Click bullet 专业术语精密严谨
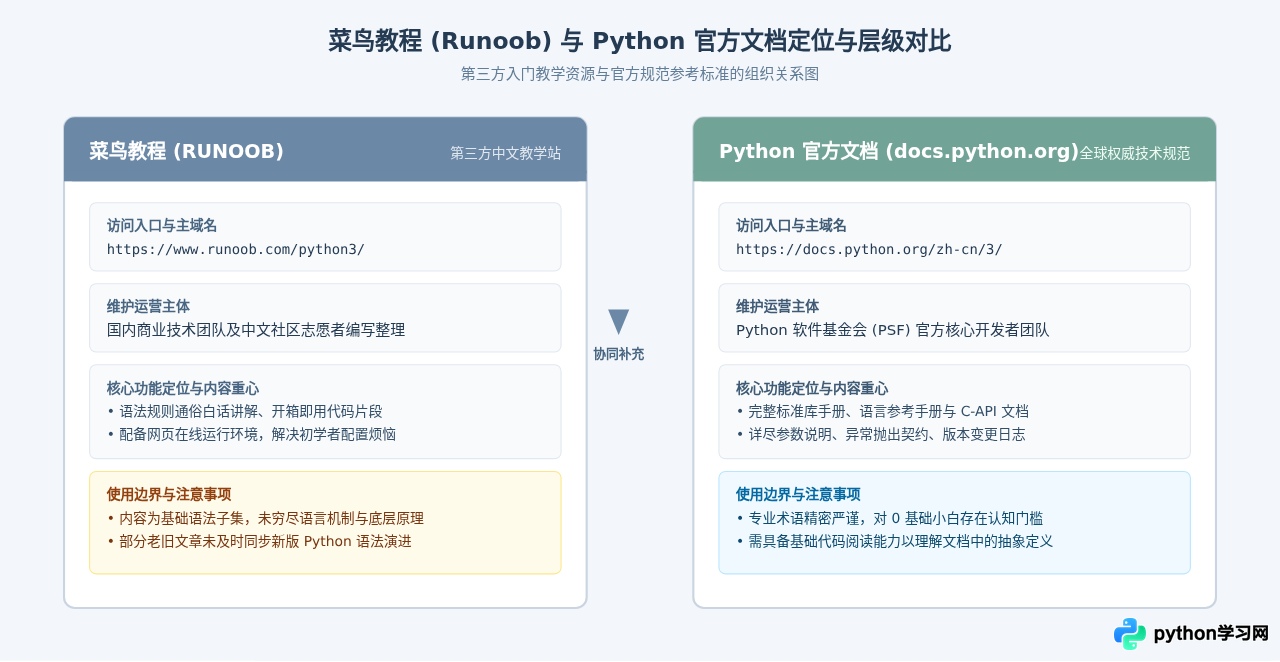1280x662 pixels. [x=889, y=518]
